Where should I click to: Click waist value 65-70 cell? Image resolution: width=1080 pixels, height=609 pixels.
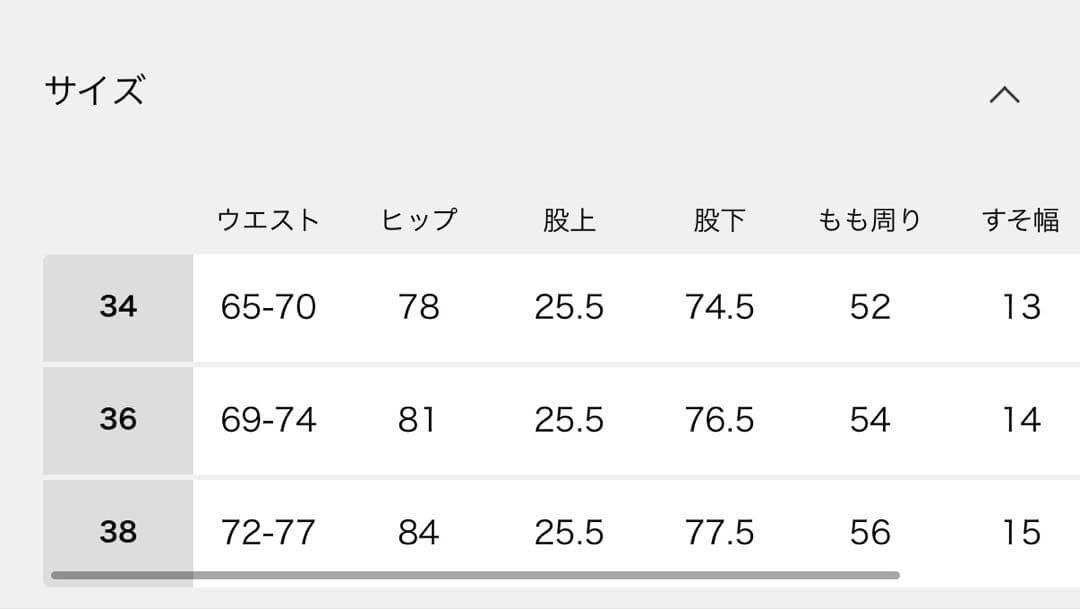(x=268, y=307)
